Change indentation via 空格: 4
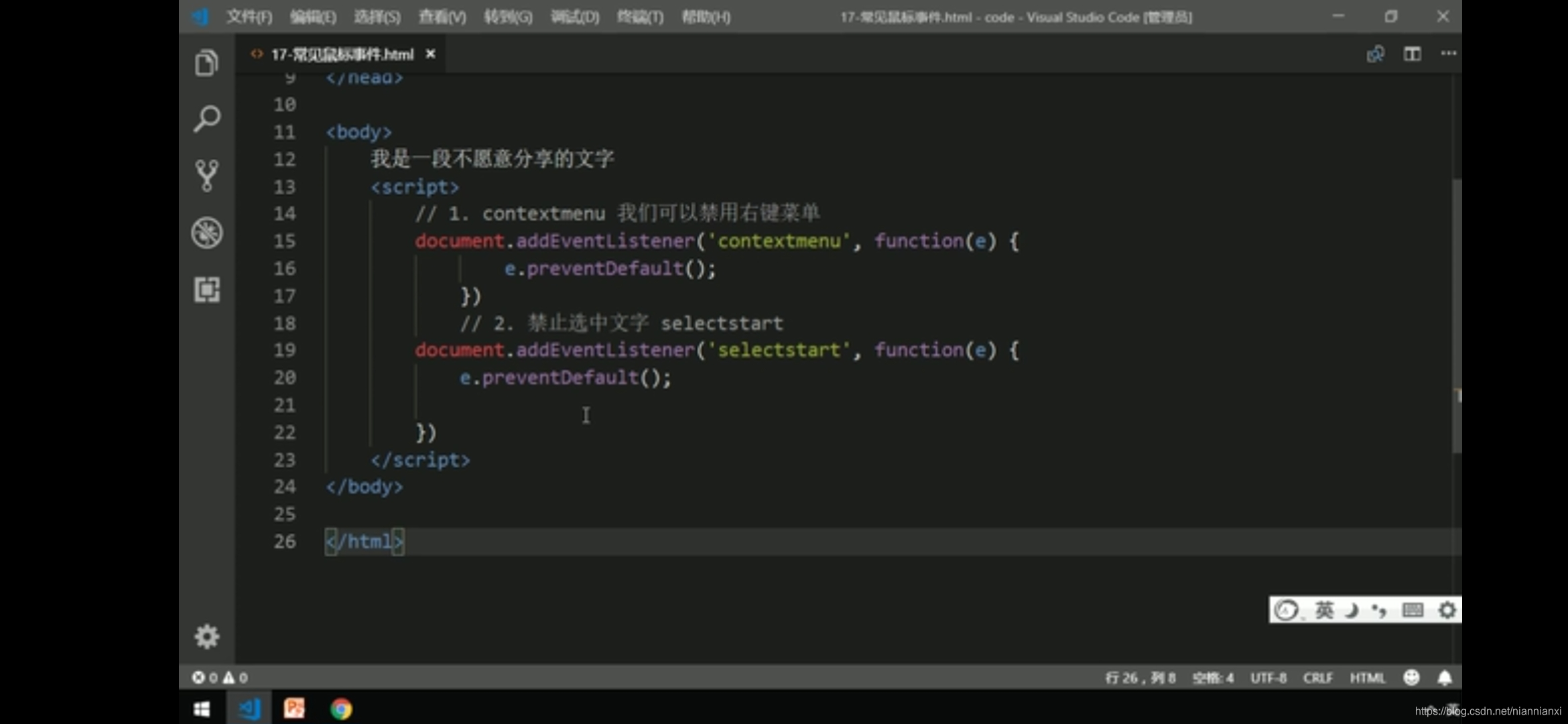This screenshot has width=1568, height=724. click(x=1213, y=678)
